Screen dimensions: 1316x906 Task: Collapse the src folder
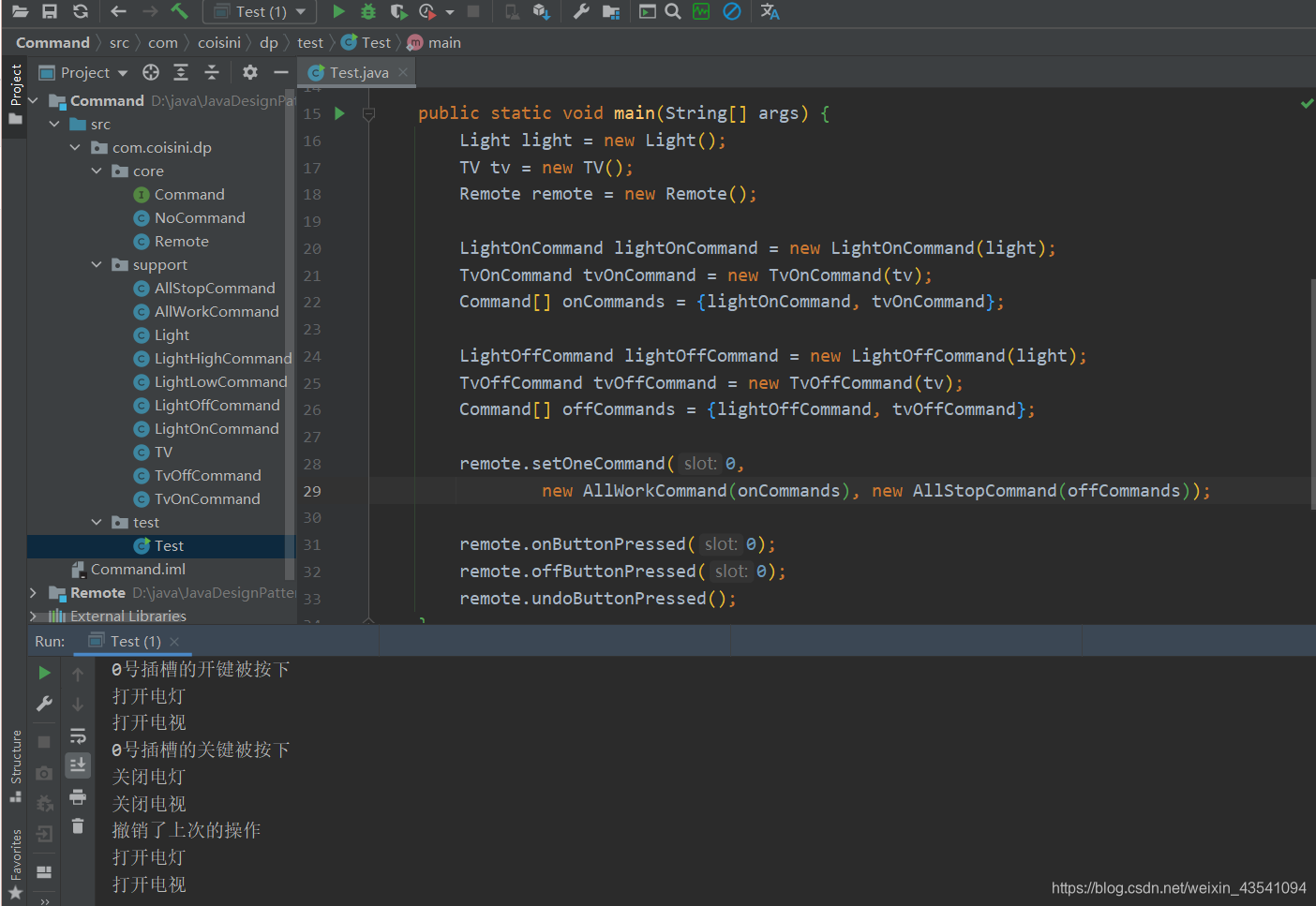coord(54,124)
